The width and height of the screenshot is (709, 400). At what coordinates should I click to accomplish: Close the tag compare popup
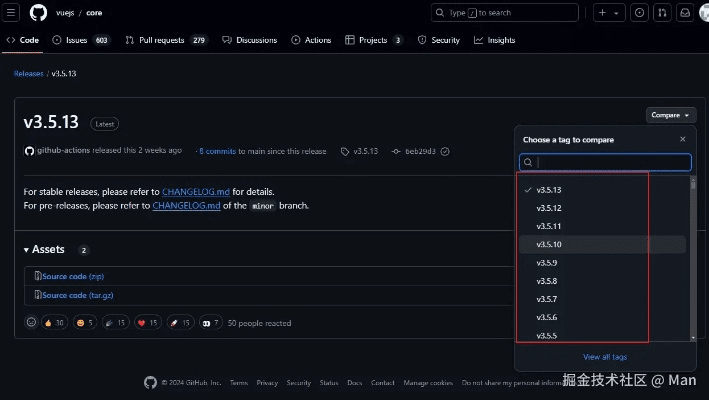pyautogui.click(x=683, y=139)
